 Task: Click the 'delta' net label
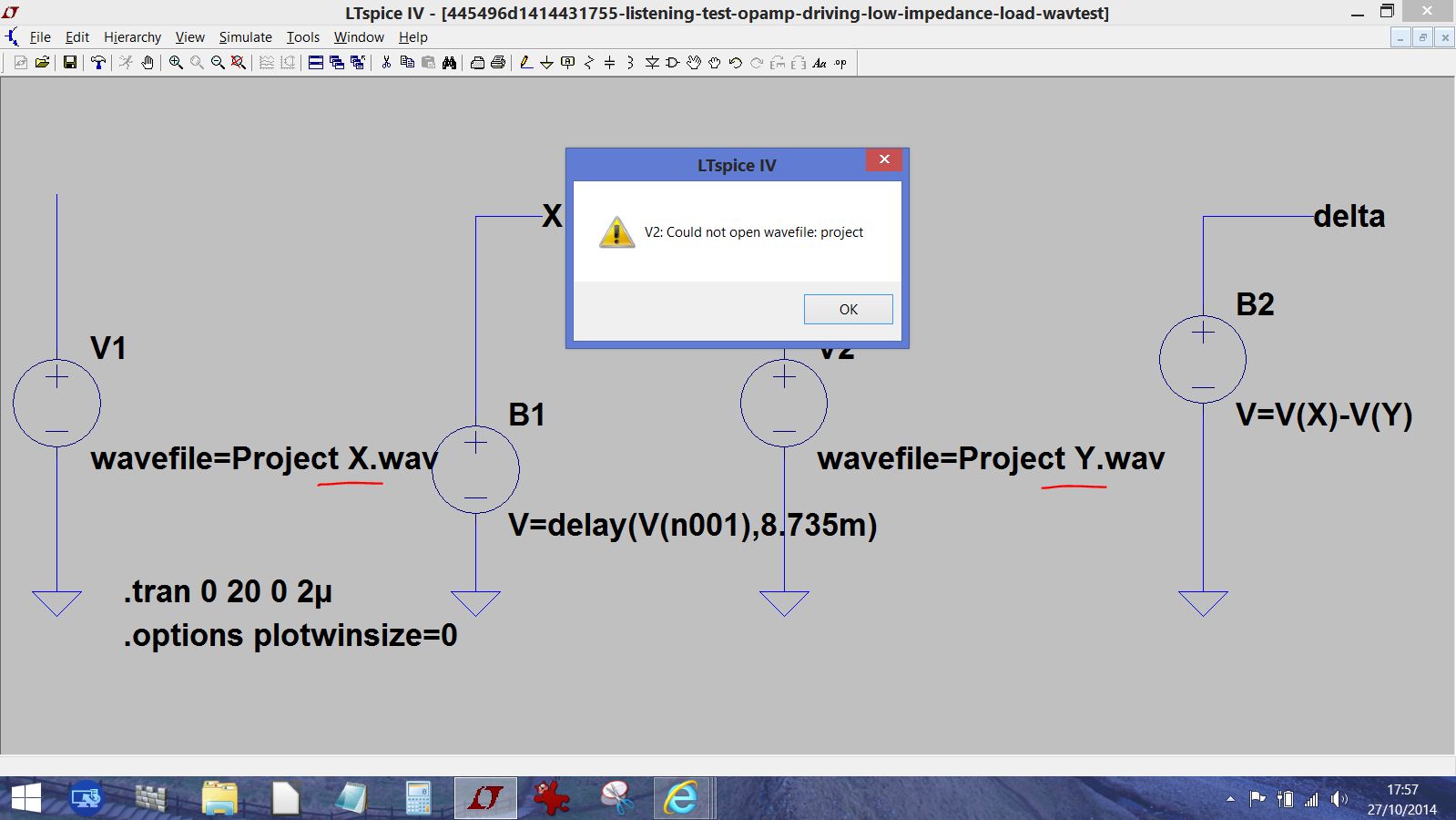point(1349,216)
